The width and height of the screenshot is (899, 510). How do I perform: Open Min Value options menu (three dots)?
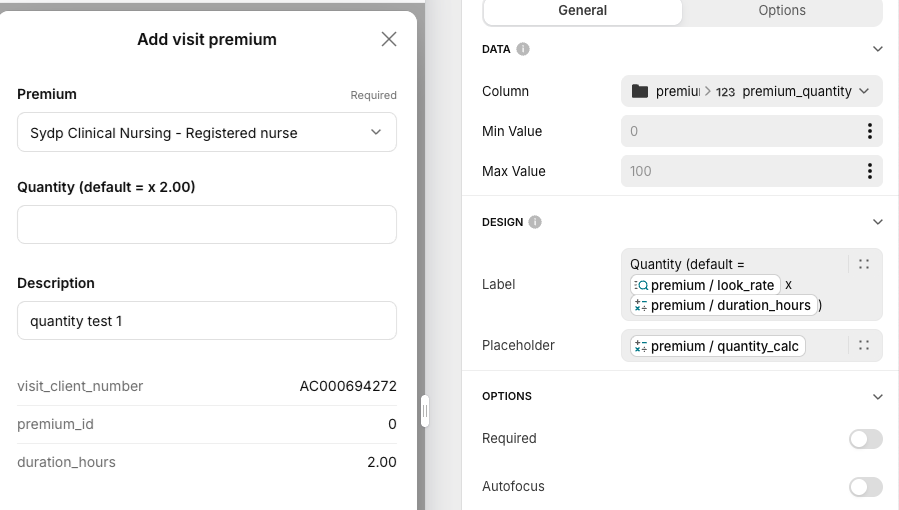pyautogui.click(x=869, y=131)
